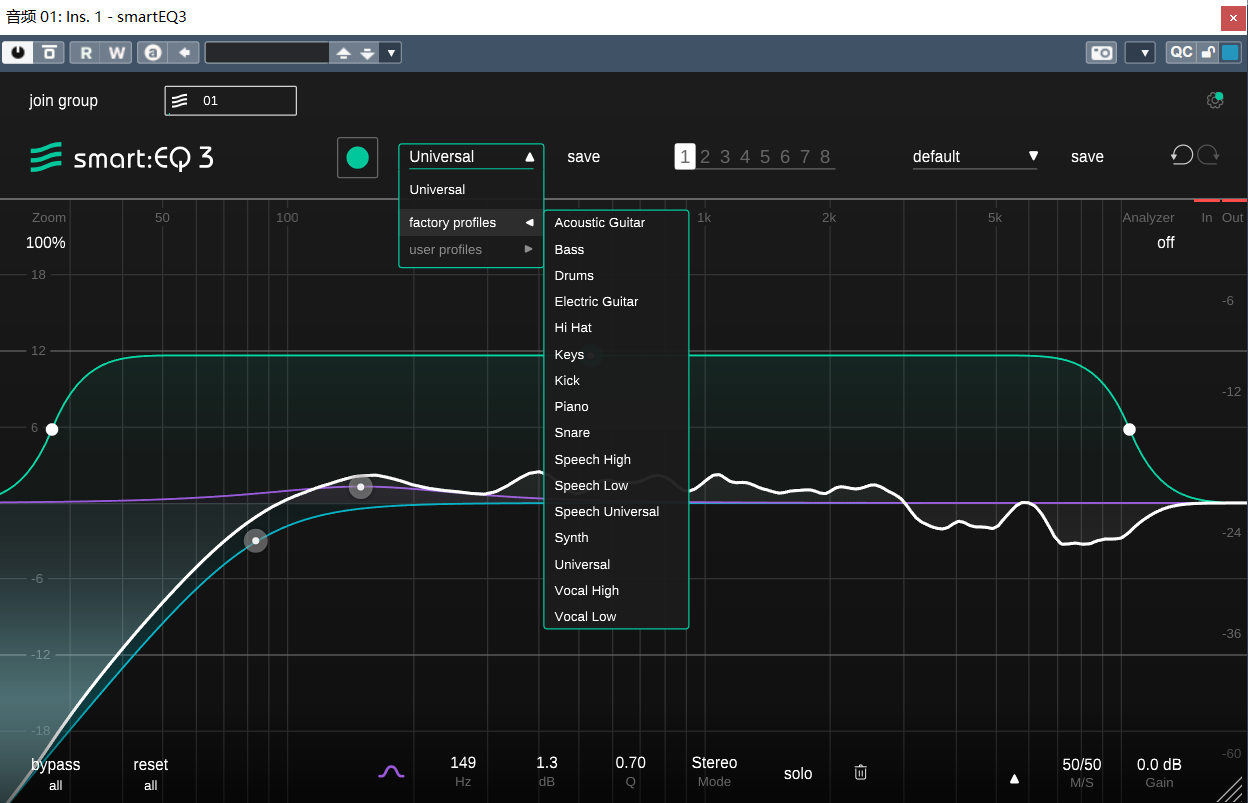Image resolution: width=1248 pixels, height=803 pixels.
Task: Open the Stereo Mode selector
Action: point(714,772)
